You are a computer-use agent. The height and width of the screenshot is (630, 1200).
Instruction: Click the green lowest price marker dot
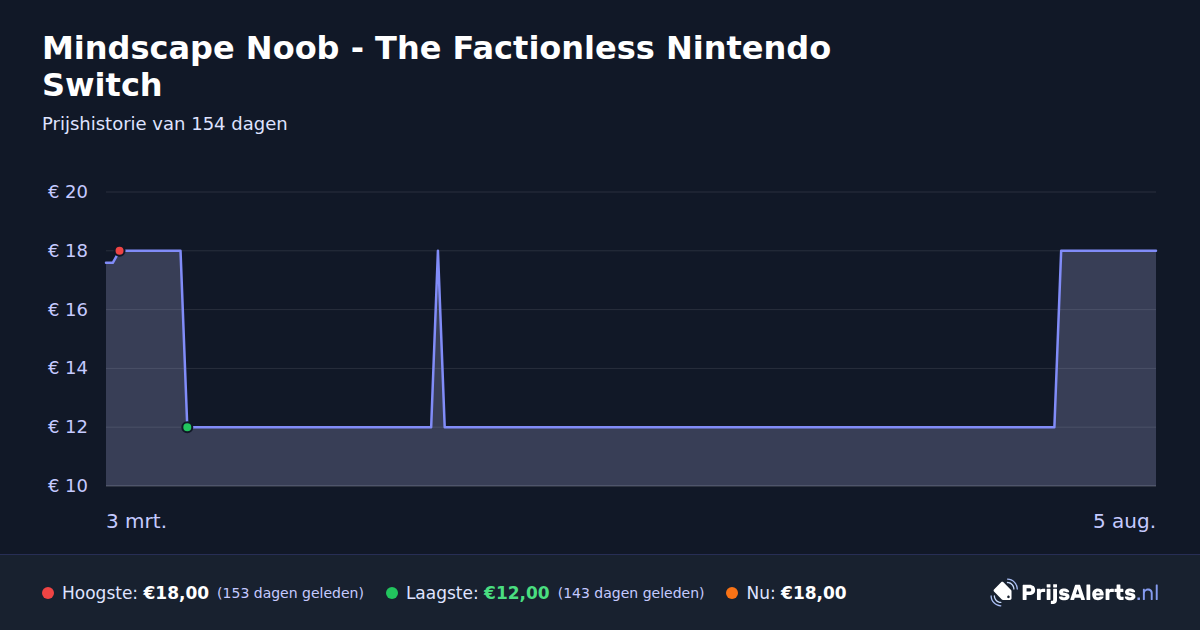[187, 427]
